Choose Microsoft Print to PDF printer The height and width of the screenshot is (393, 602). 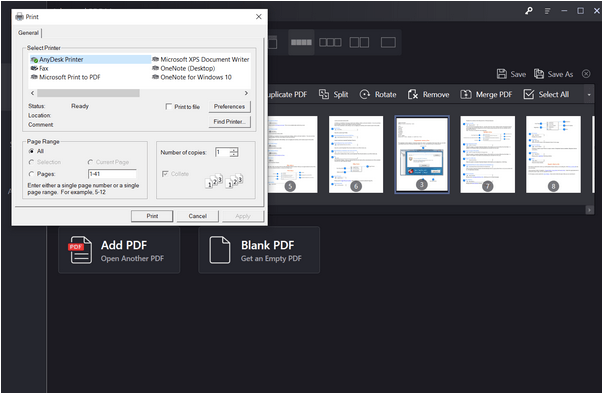[66, 77]
